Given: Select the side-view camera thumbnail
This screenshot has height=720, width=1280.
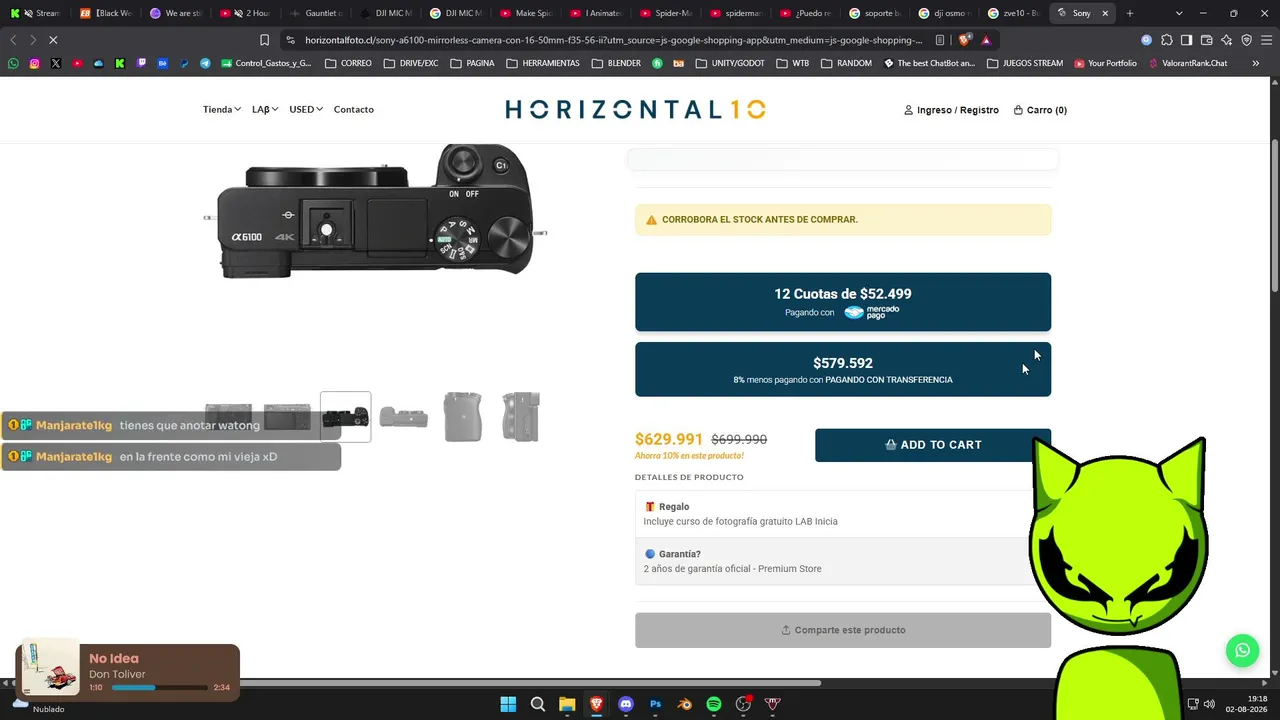Looking at the screenshot, I should (x=520, y=417).
